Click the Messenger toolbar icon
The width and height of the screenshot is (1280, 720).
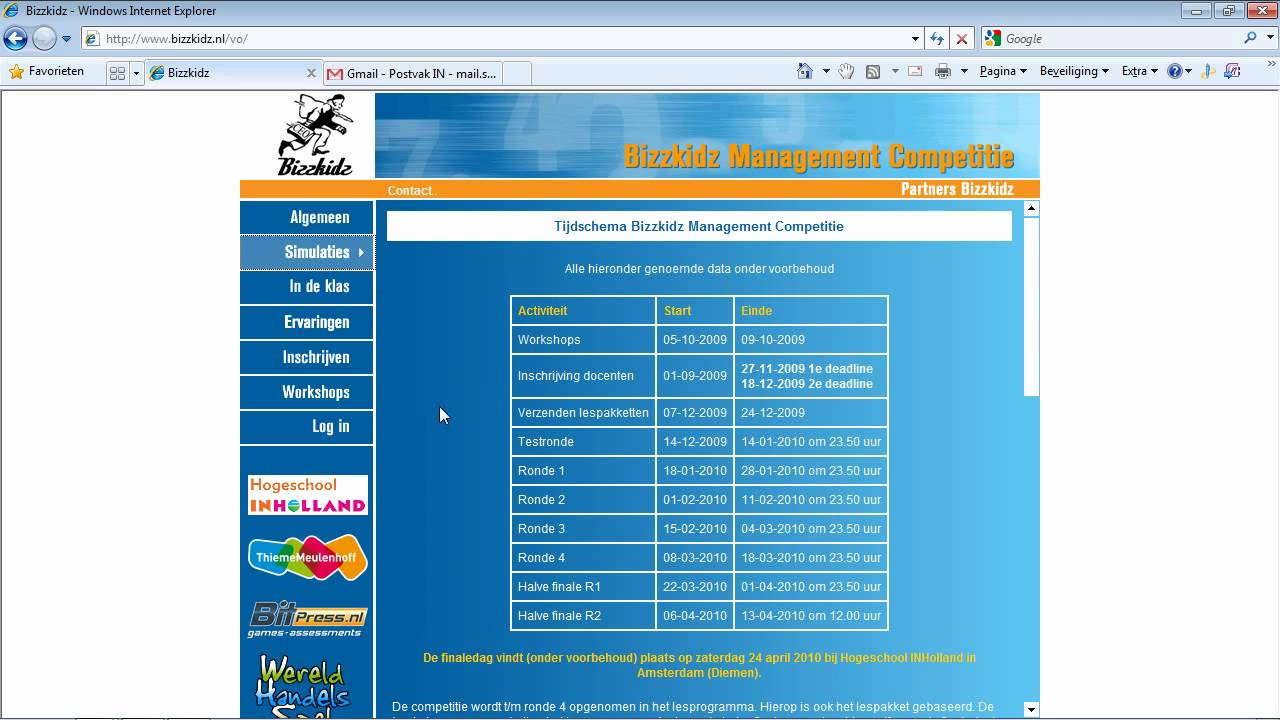pos(1208,71)
